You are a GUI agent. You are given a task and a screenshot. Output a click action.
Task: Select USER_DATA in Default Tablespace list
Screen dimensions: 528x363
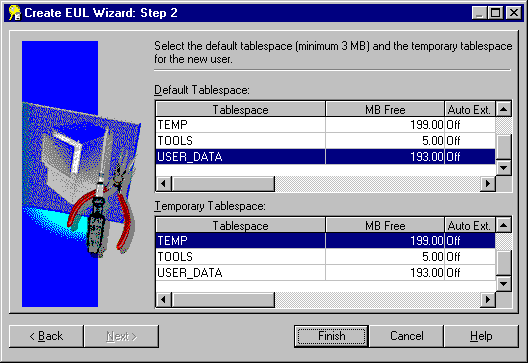pyautogui.click(x=326, y=157)
